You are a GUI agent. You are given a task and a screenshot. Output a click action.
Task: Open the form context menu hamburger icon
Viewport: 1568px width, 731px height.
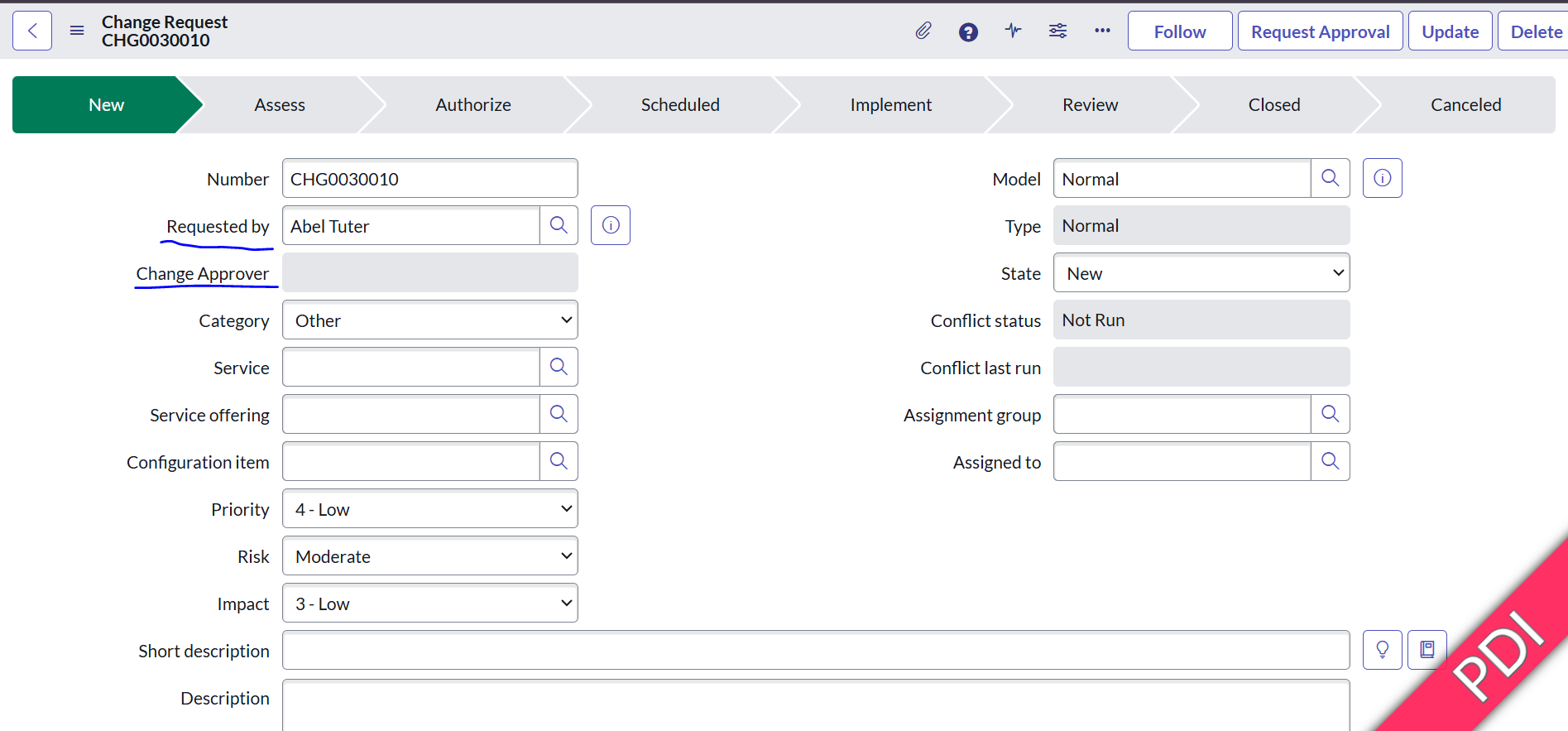(x=77, y=31)
